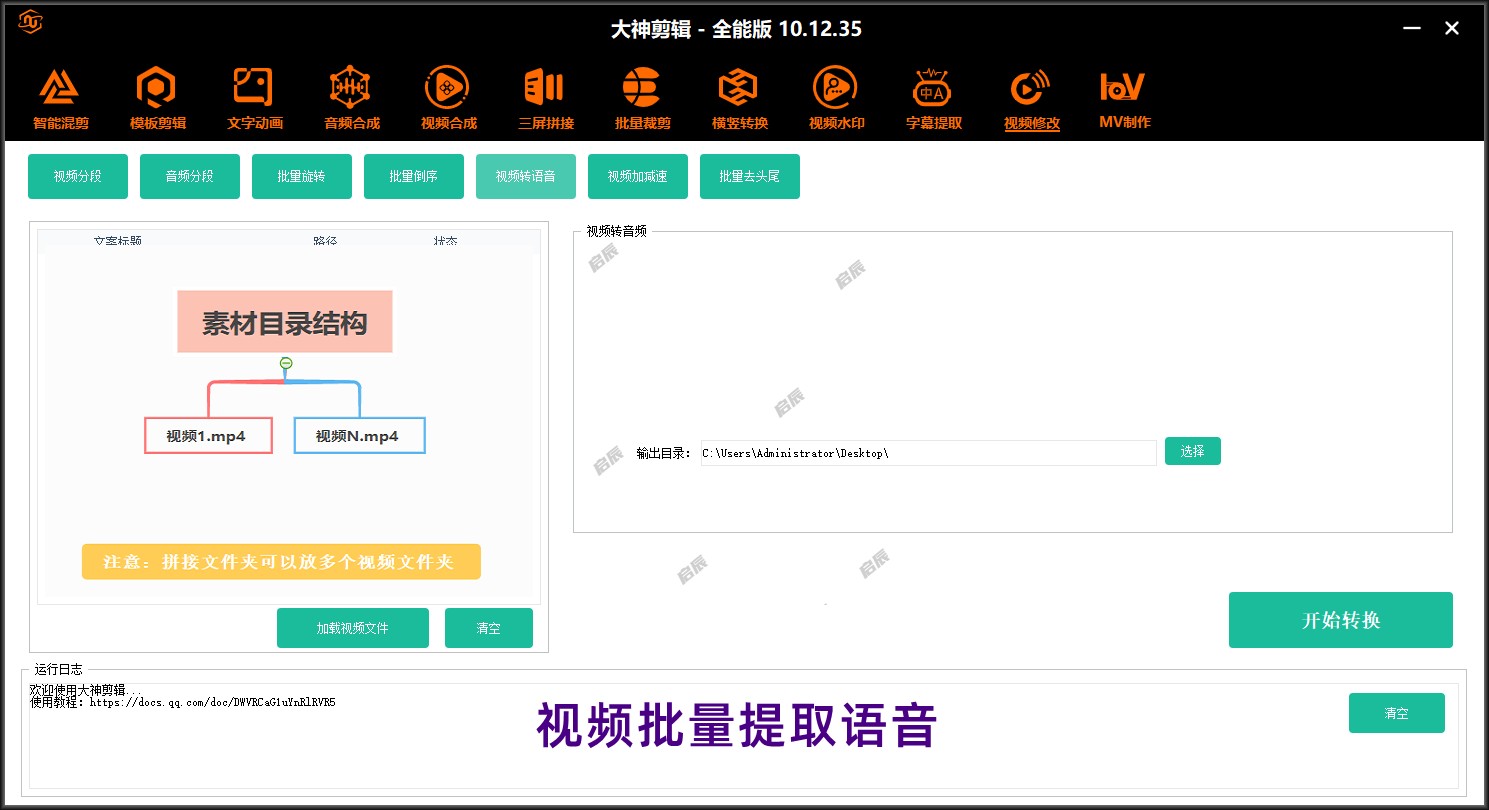Open the 模板剪辑 module icon
This screenshot has height=810, width=1489.
[157, 99]
